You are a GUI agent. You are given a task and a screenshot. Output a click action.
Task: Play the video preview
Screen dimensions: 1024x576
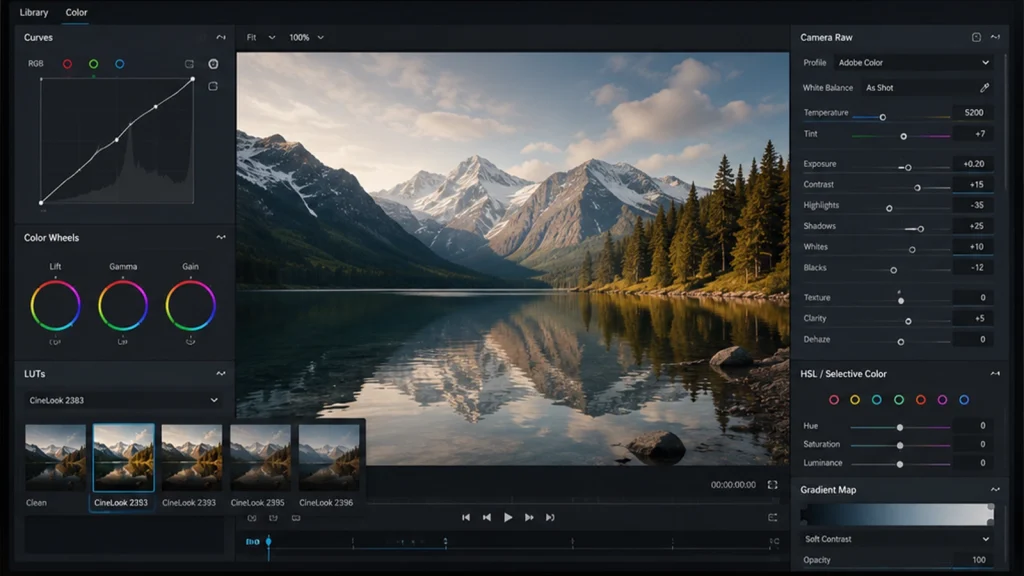tap(507, 517)
